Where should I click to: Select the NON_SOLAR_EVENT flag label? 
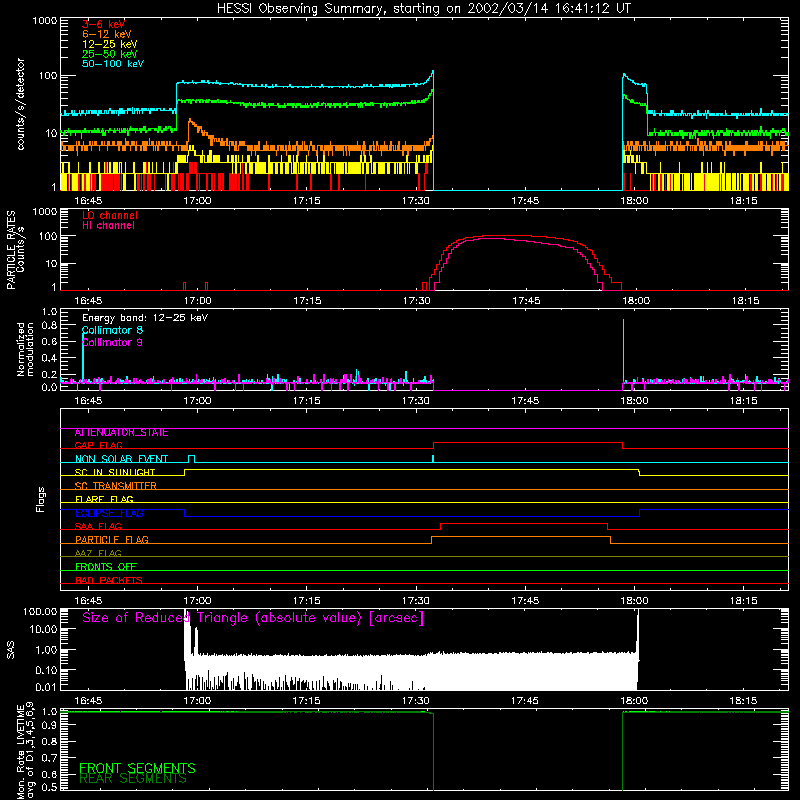point(121,459)
